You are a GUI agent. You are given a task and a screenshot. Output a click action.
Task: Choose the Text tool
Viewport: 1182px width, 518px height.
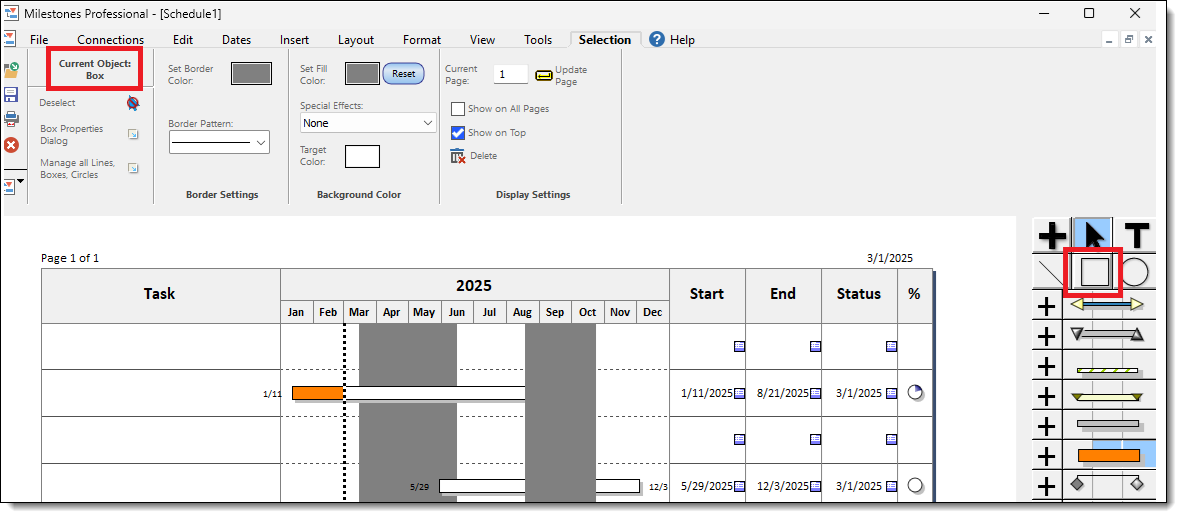[1137, 236]
